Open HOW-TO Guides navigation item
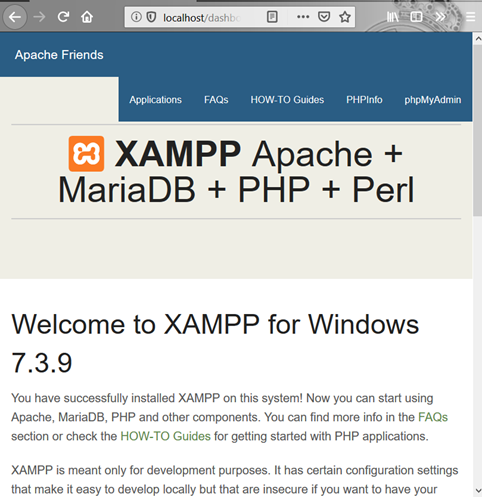482x497 pixels. (x=287, y=100)
